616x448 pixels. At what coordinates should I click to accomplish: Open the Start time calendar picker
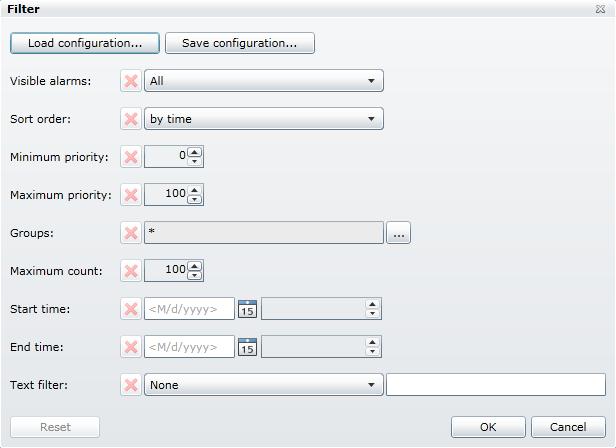(x=247, y=309)
